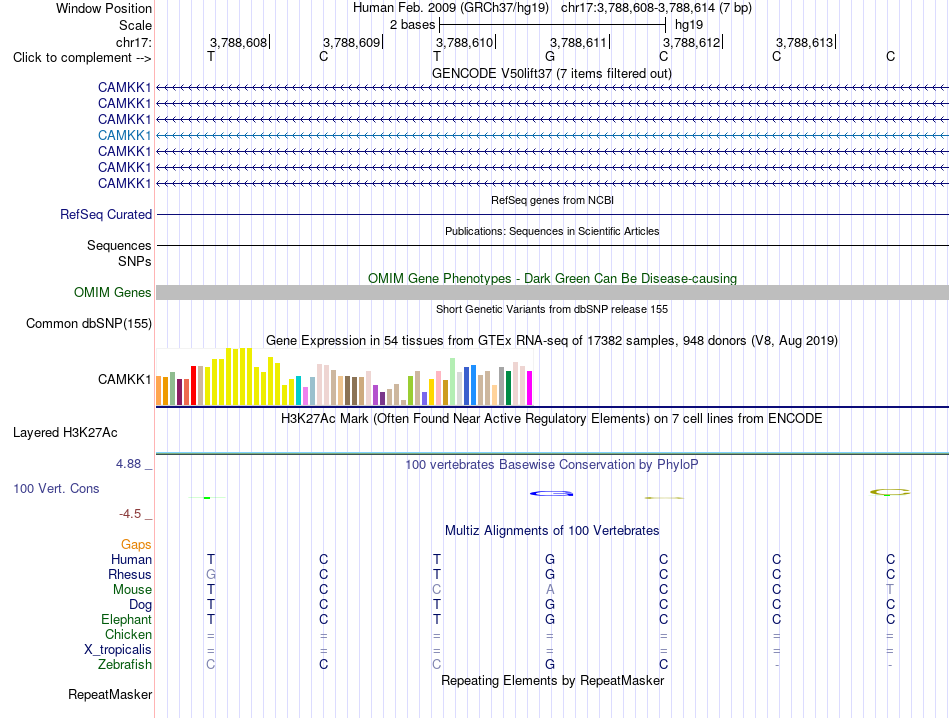Click the Elephant species label
The height and width of the screenshot is (718, 950).
tap(127, 619)
